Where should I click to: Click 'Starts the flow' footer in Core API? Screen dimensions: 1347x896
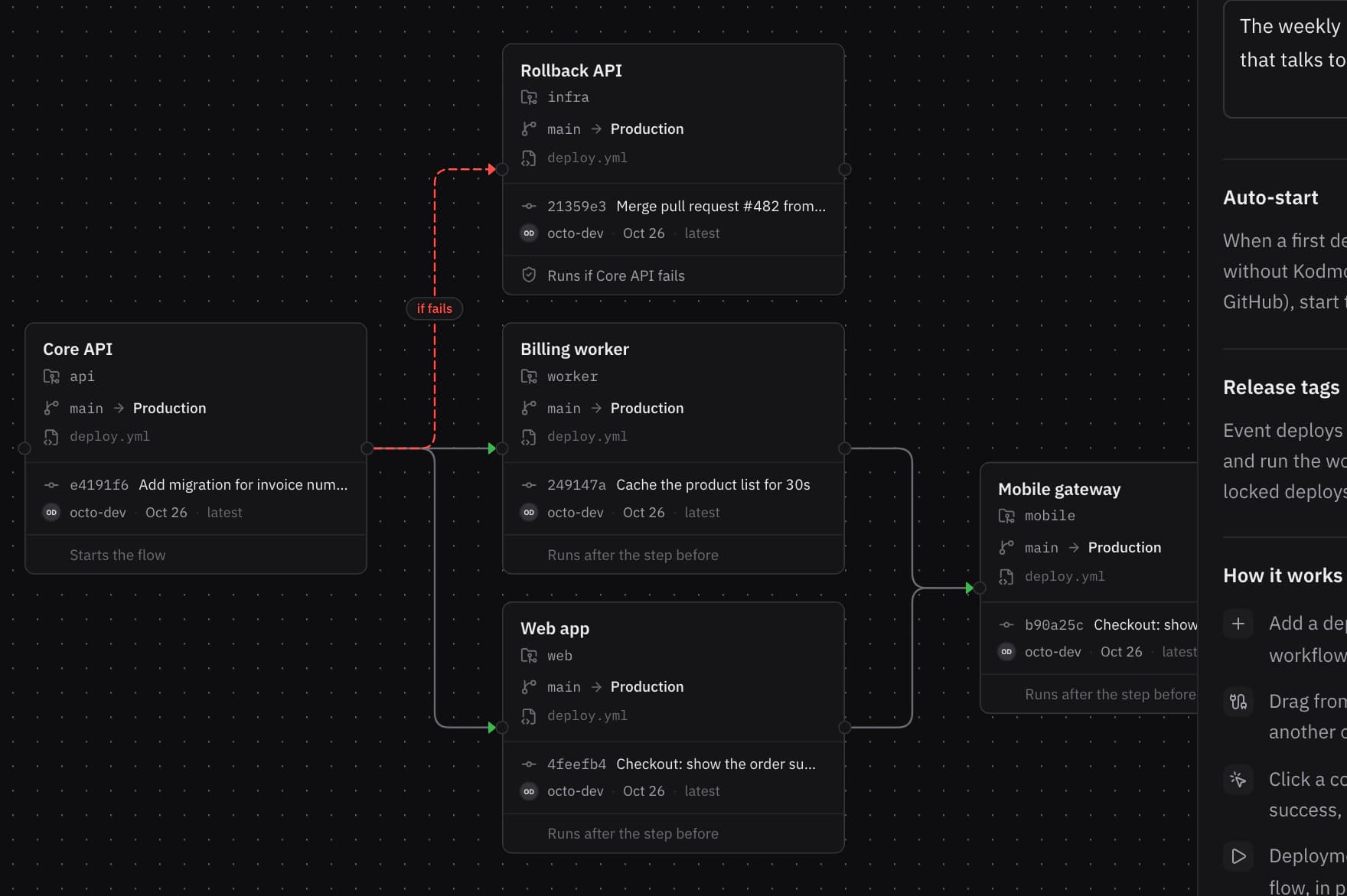118,556
